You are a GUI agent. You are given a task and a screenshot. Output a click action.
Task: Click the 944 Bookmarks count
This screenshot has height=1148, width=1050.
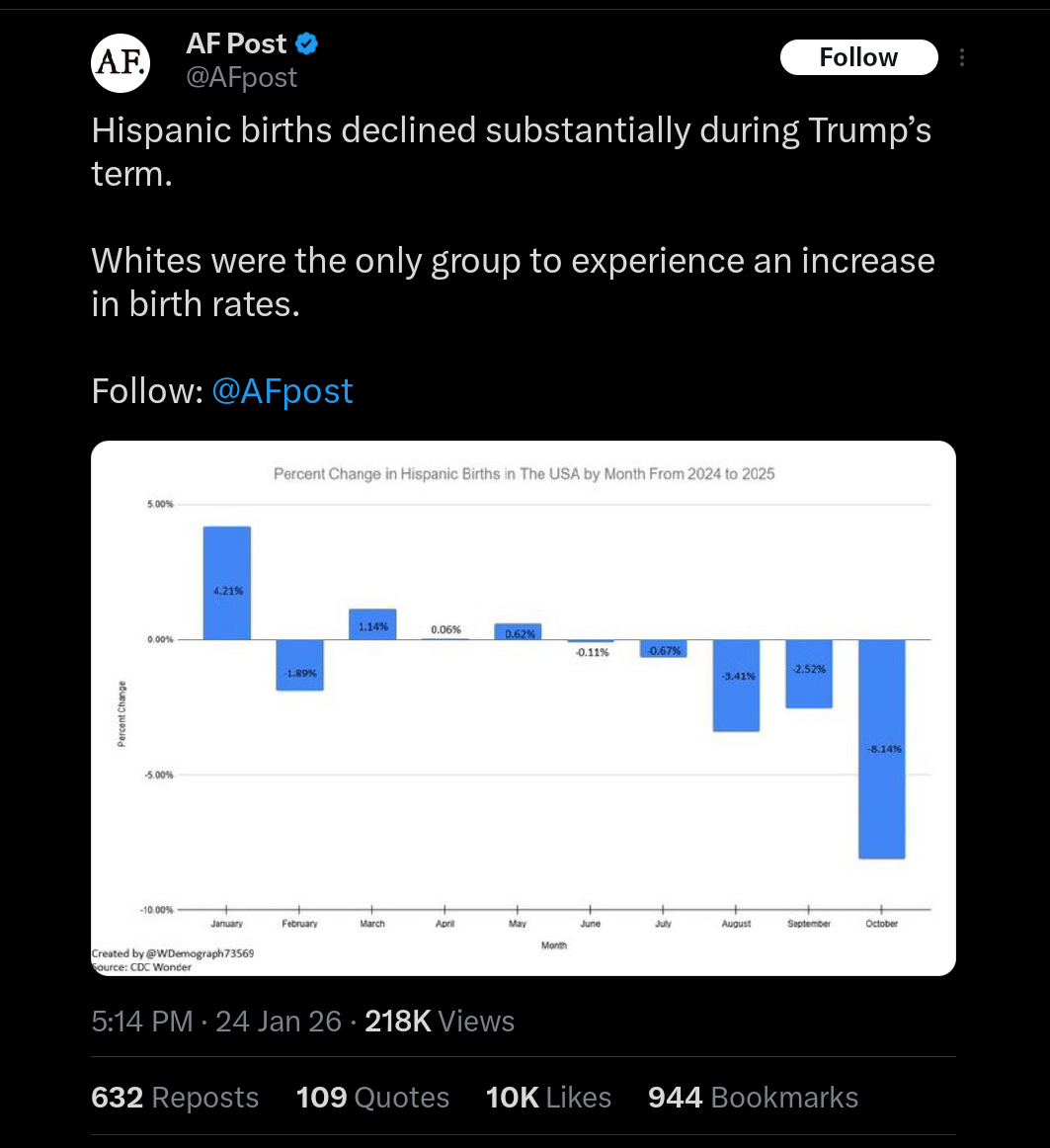tap(754, 1097)
